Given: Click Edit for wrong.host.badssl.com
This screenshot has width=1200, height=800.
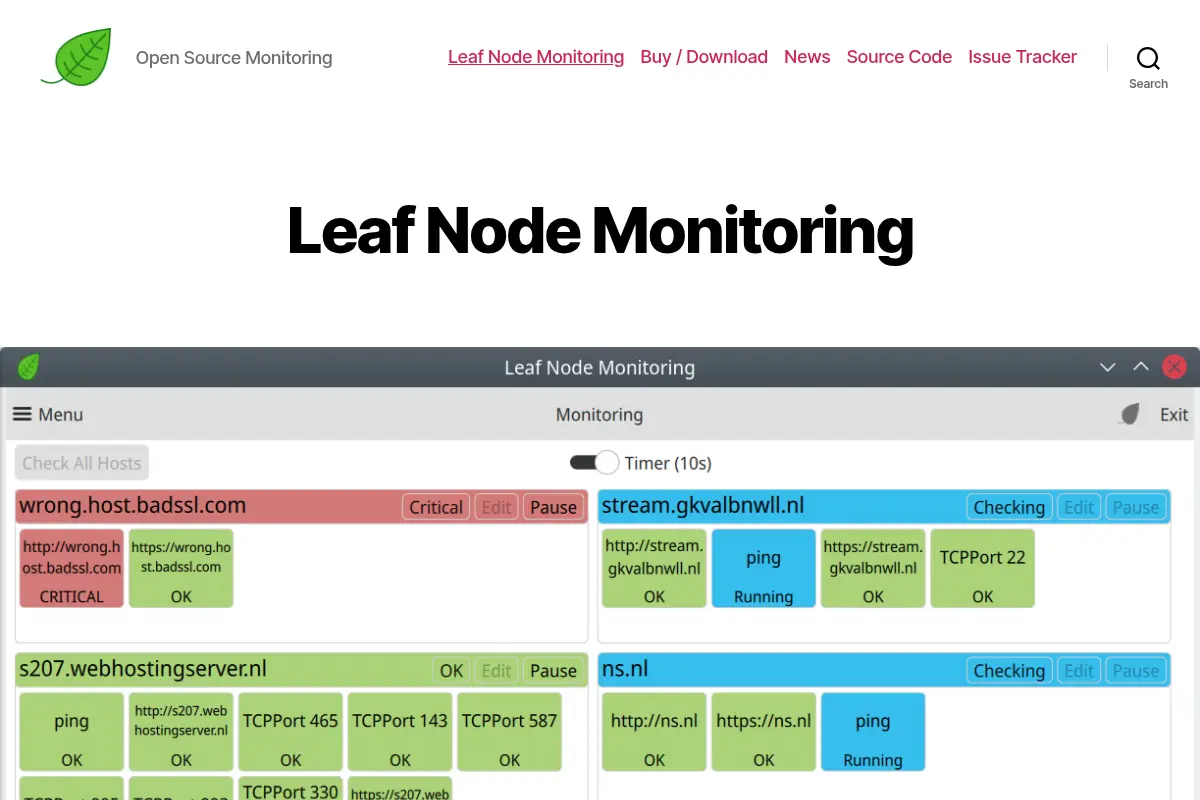Looking at the screenshot, I should click(x=496, y=507).
